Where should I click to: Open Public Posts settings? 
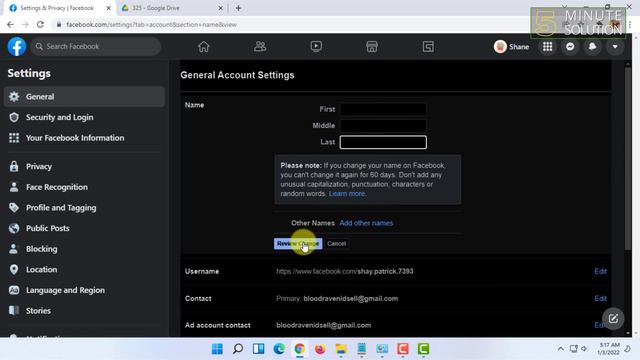pos(84,228)
